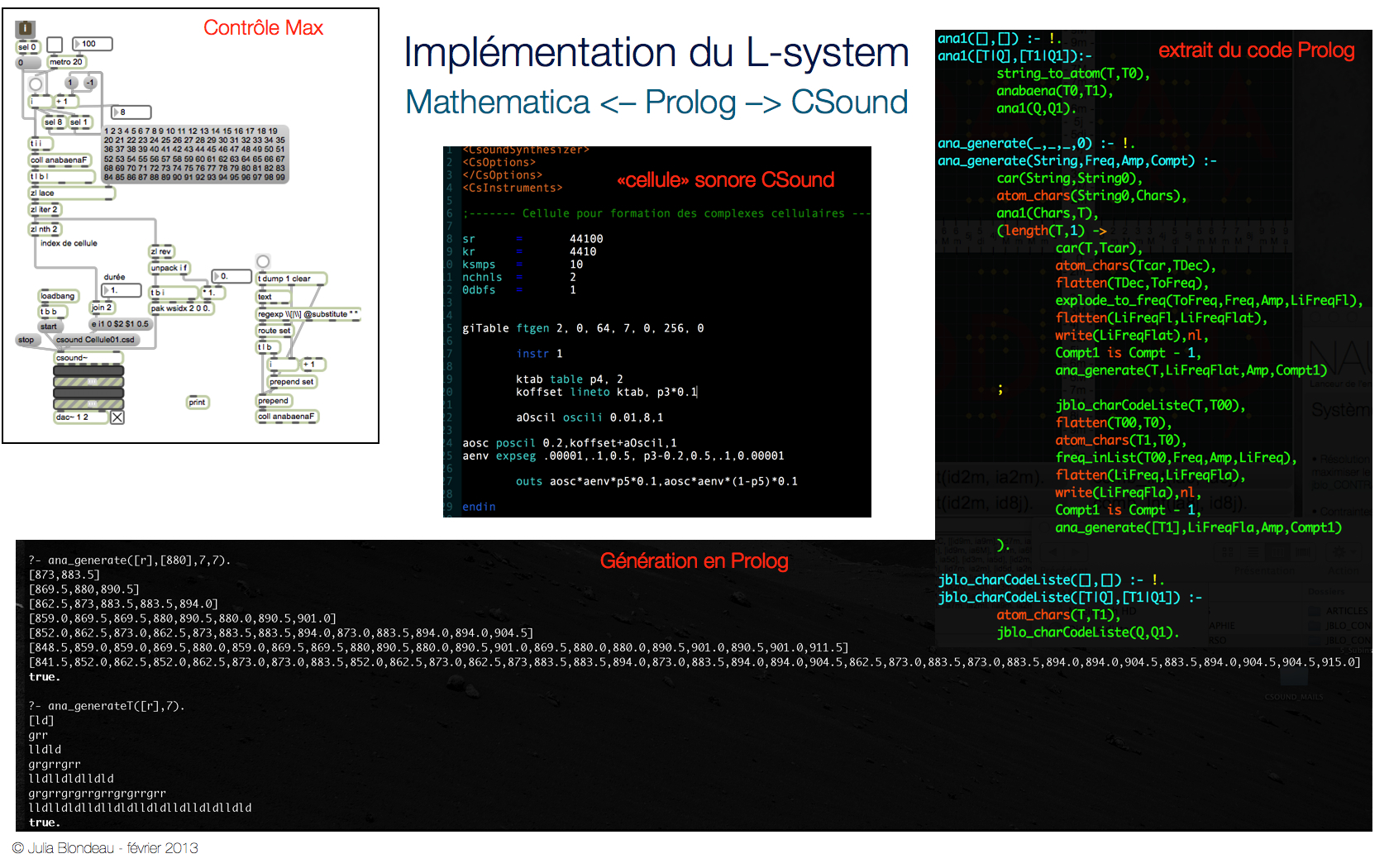
Task: Select the 'dac~ 1 2' object
Action: tap(81, 417)
